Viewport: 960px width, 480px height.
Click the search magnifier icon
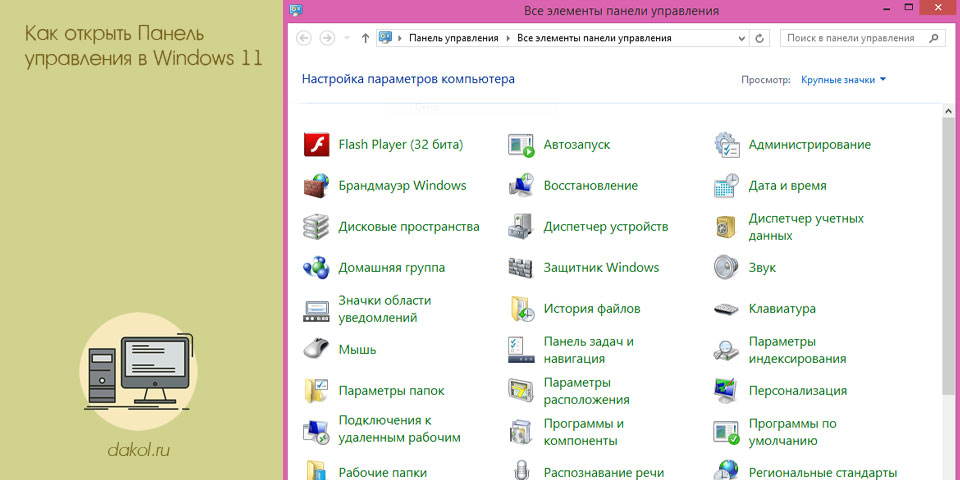click(933, 38)
